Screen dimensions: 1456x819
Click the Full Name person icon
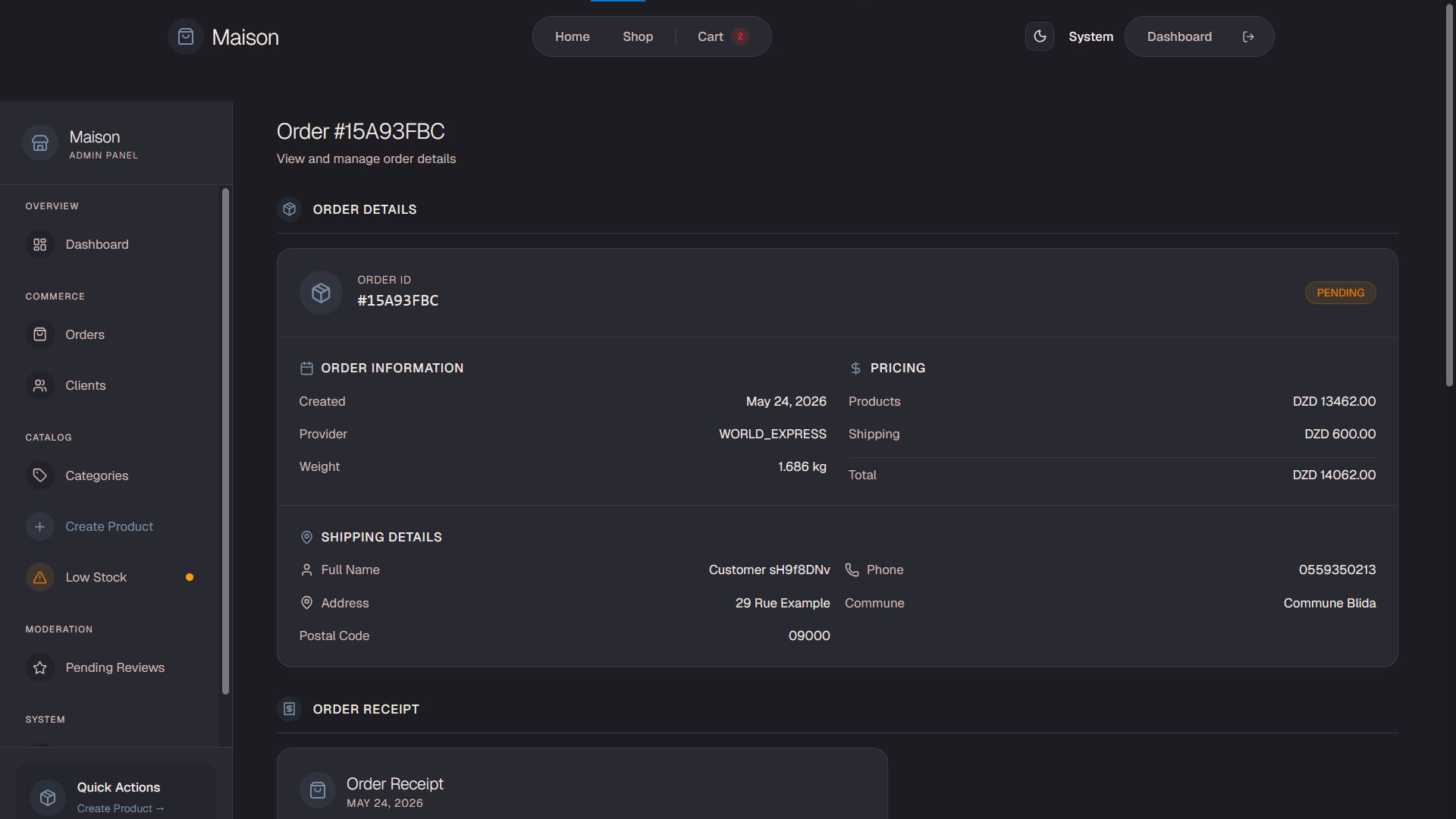coord(306,570)
